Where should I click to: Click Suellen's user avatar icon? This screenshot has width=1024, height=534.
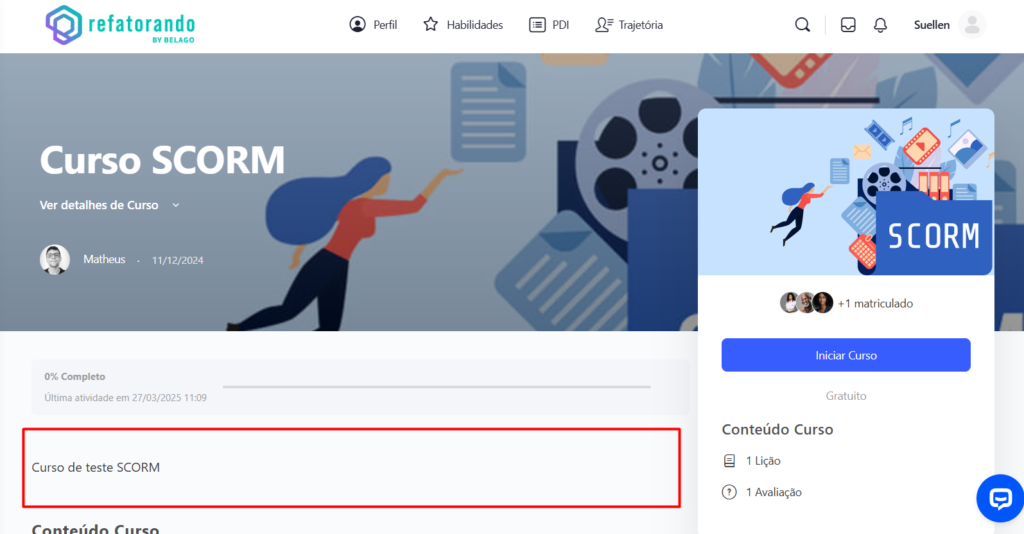click(x=971, y=25)
